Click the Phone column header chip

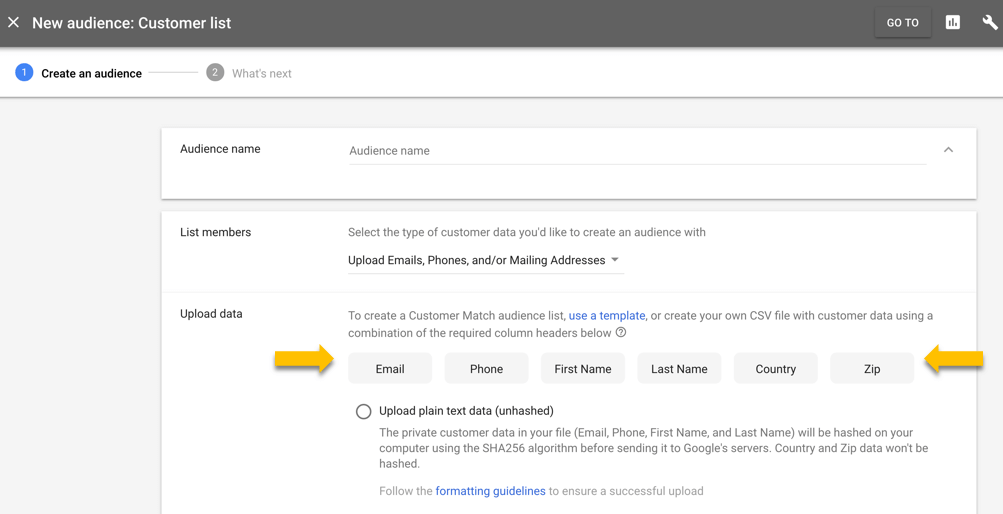[x=486, y=369]
